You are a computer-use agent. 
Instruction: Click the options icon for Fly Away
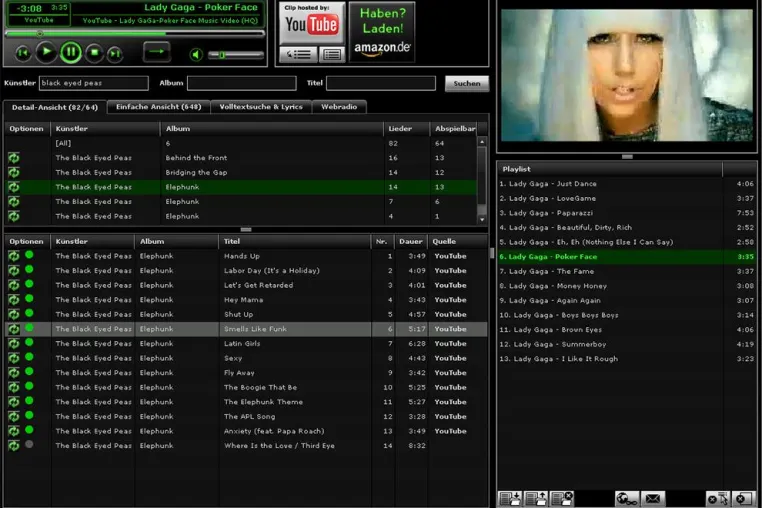pos(14,373)
